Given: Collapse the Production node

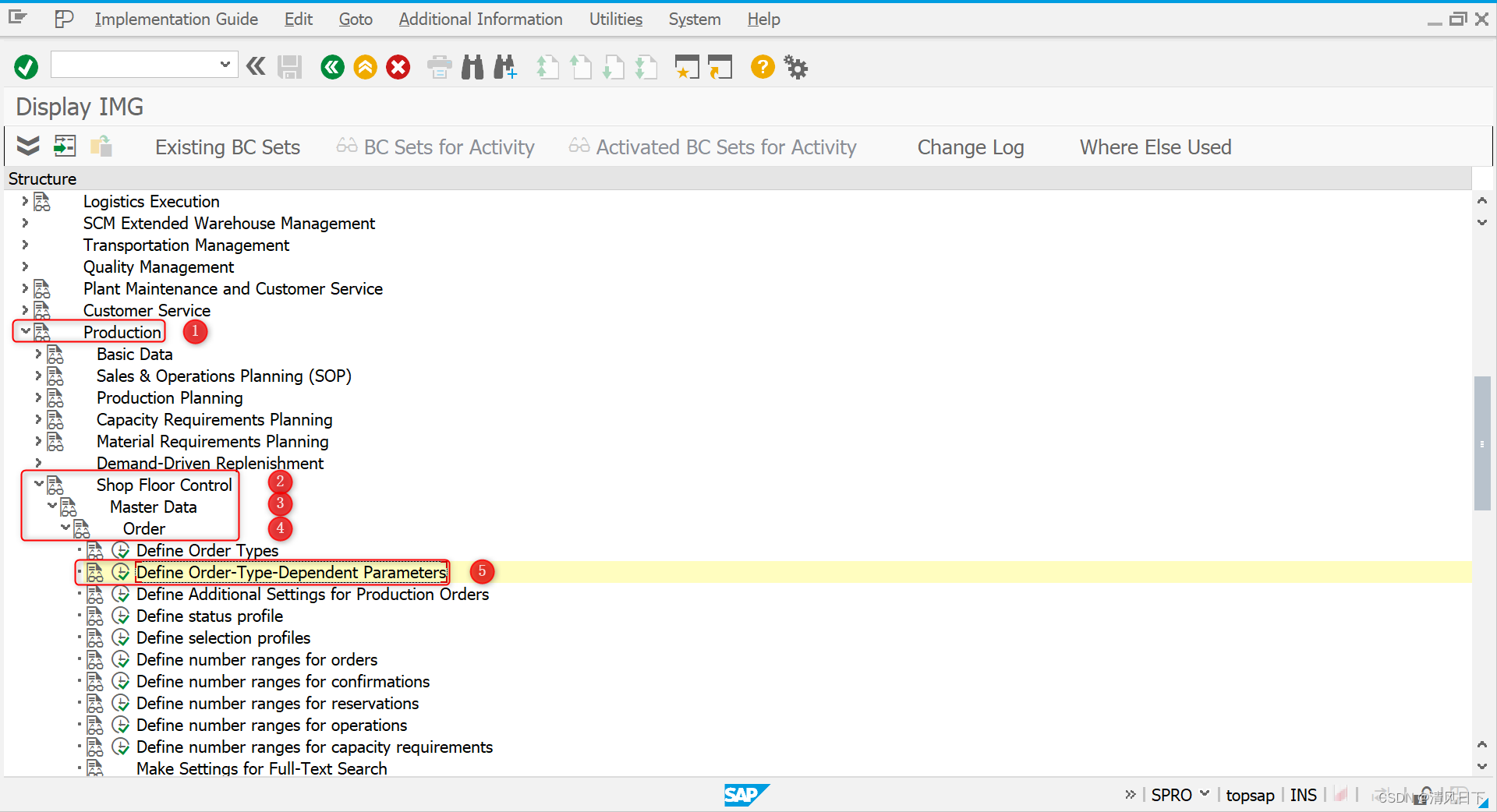Looking at the screenshot, I should tap(25, 331).
